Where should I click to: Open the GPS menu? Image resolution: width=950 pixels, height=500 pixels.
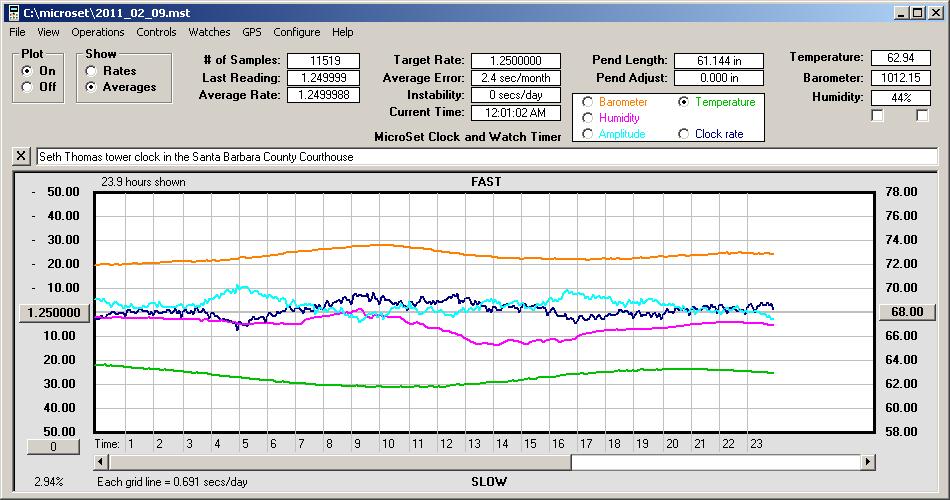(251, 32)
